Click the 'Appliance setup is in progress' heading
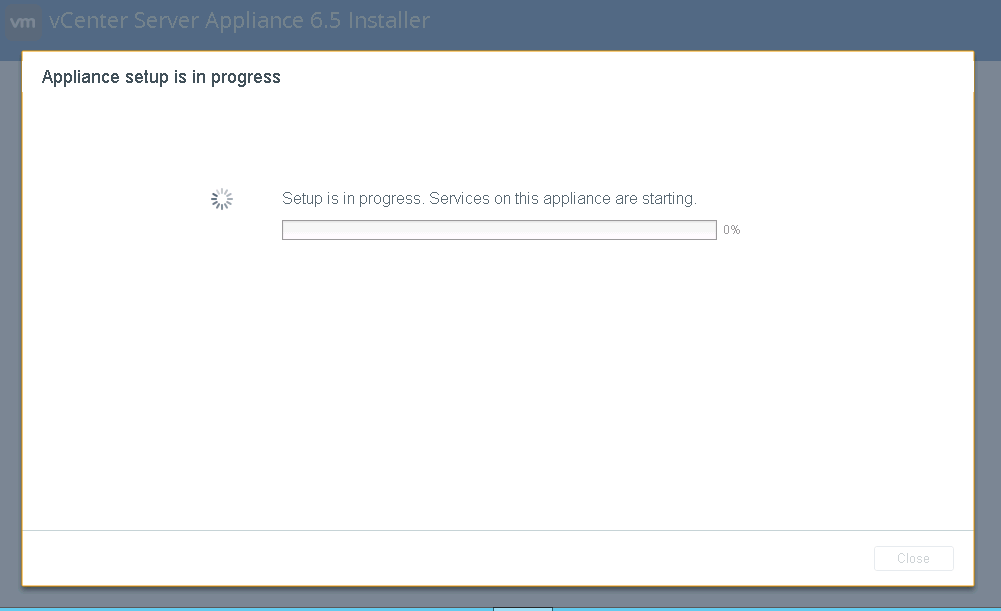Image resolution: width=1001 pixels, height=611 pixels. point(161,77)
